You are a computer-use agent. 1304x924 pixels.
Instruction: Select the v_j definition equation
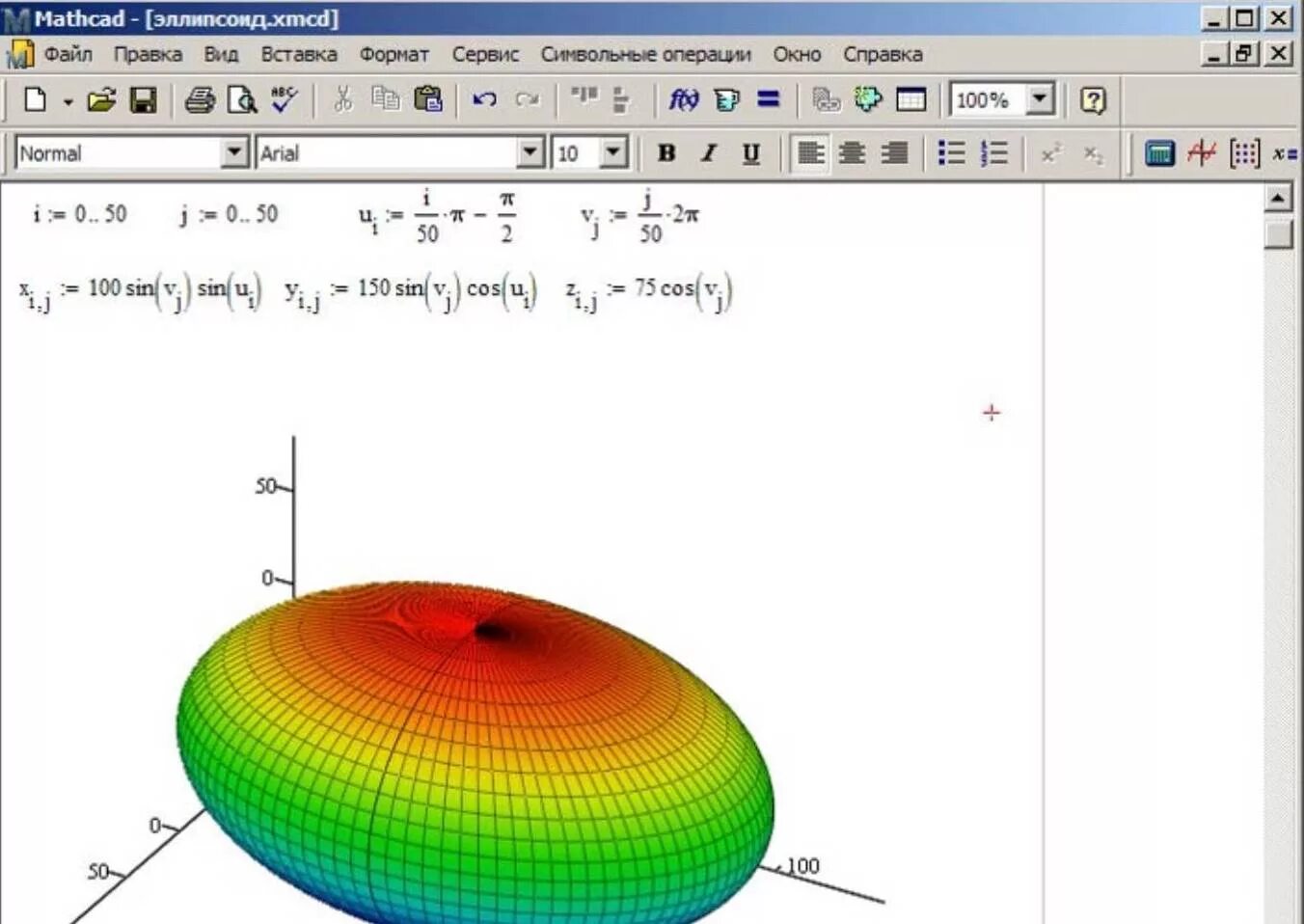pyautogui.click(x=640, y=216)
